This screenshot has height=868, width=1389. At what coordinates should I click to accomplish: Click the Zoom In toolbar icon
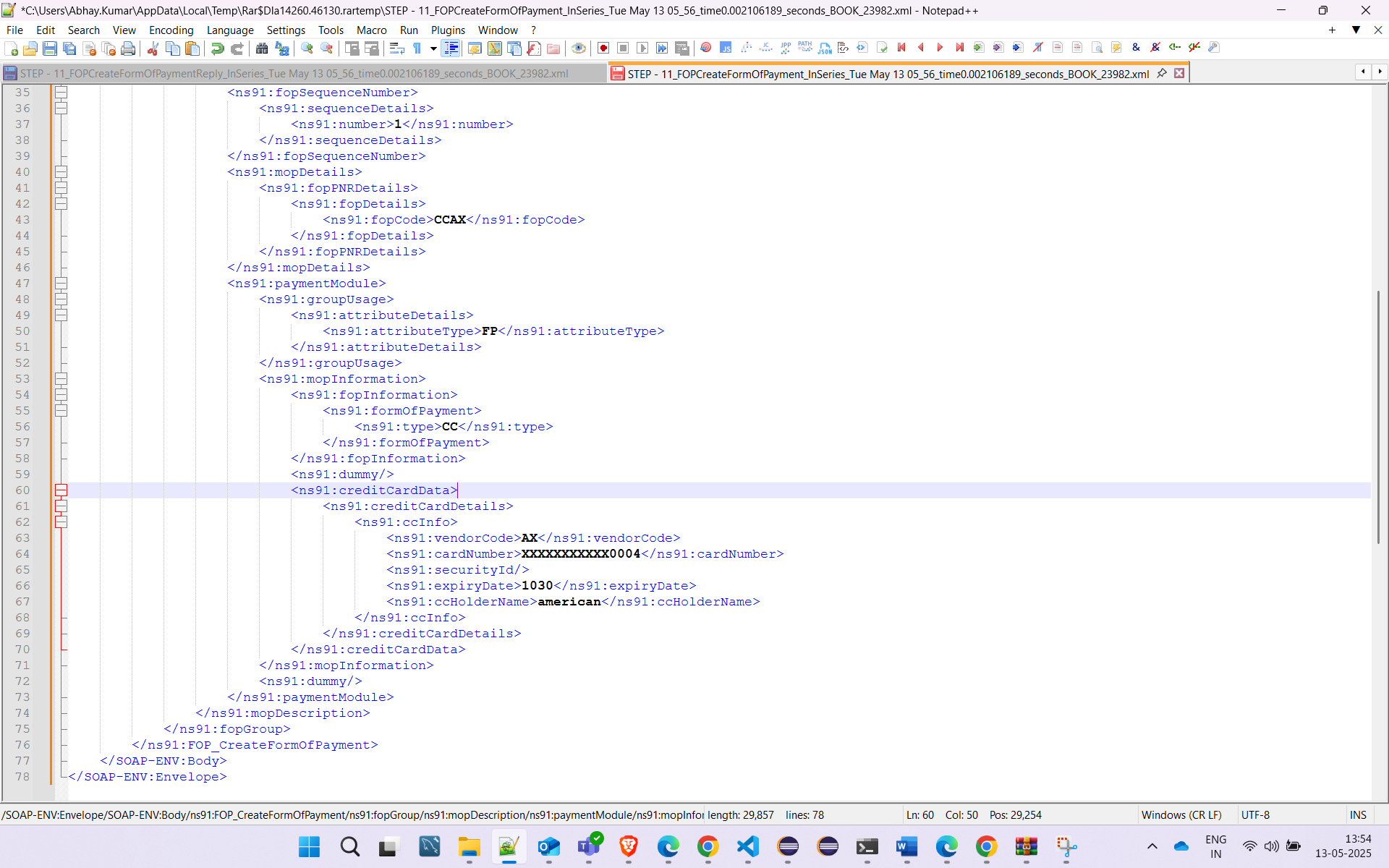pos(307,48)
